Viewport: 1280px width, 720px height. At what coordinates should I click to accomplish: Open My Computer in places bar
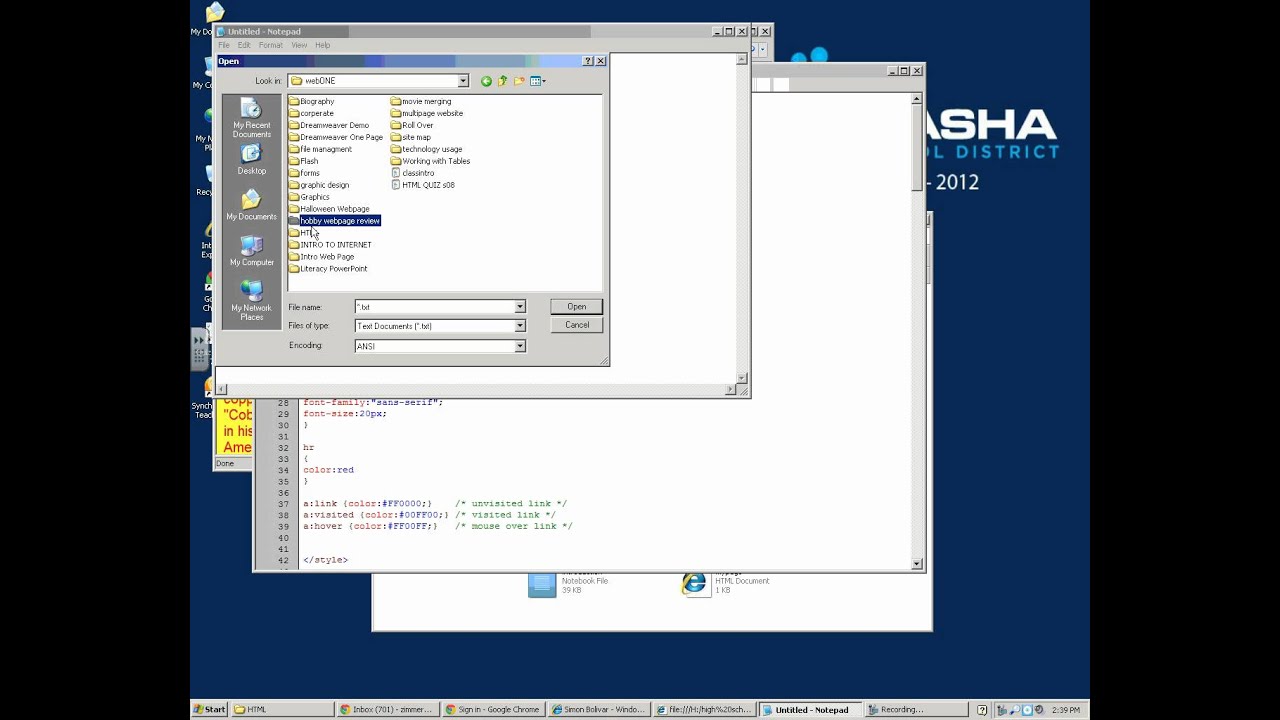coord(252,251)
